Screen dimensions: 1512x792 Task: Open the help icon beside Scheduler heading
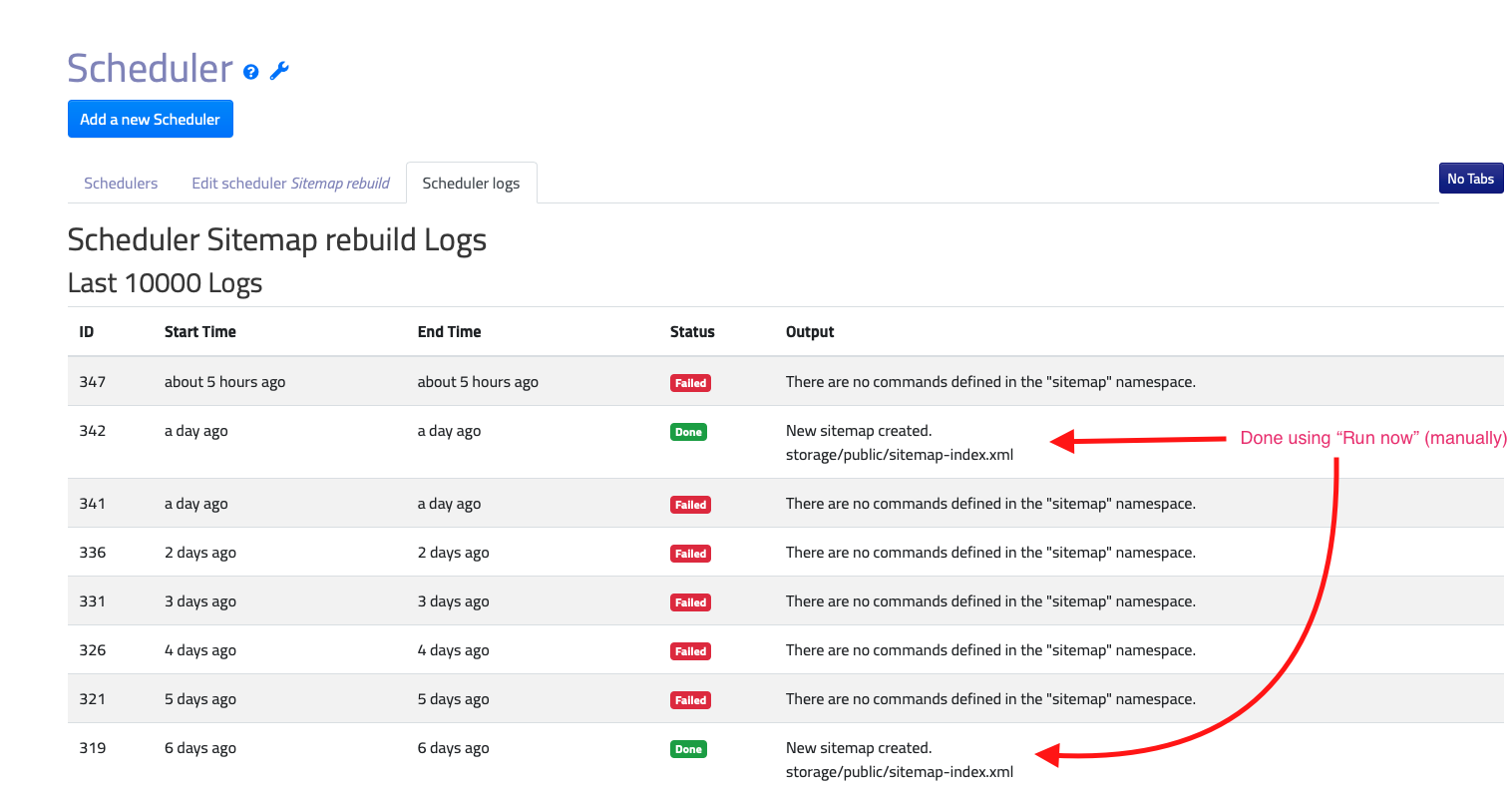[x=251, y=72]
